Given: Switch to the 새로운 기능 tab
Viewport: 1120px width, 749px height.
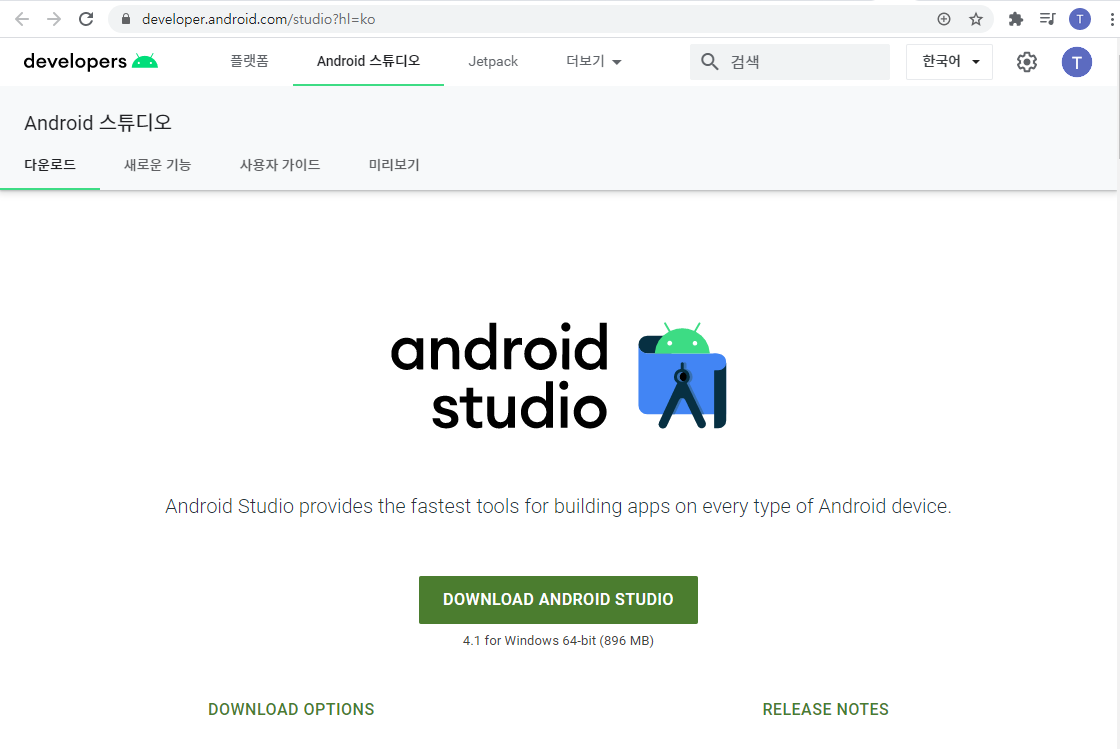Looking at the screenshot, I should pyautogui.click(x=158, y=165).
